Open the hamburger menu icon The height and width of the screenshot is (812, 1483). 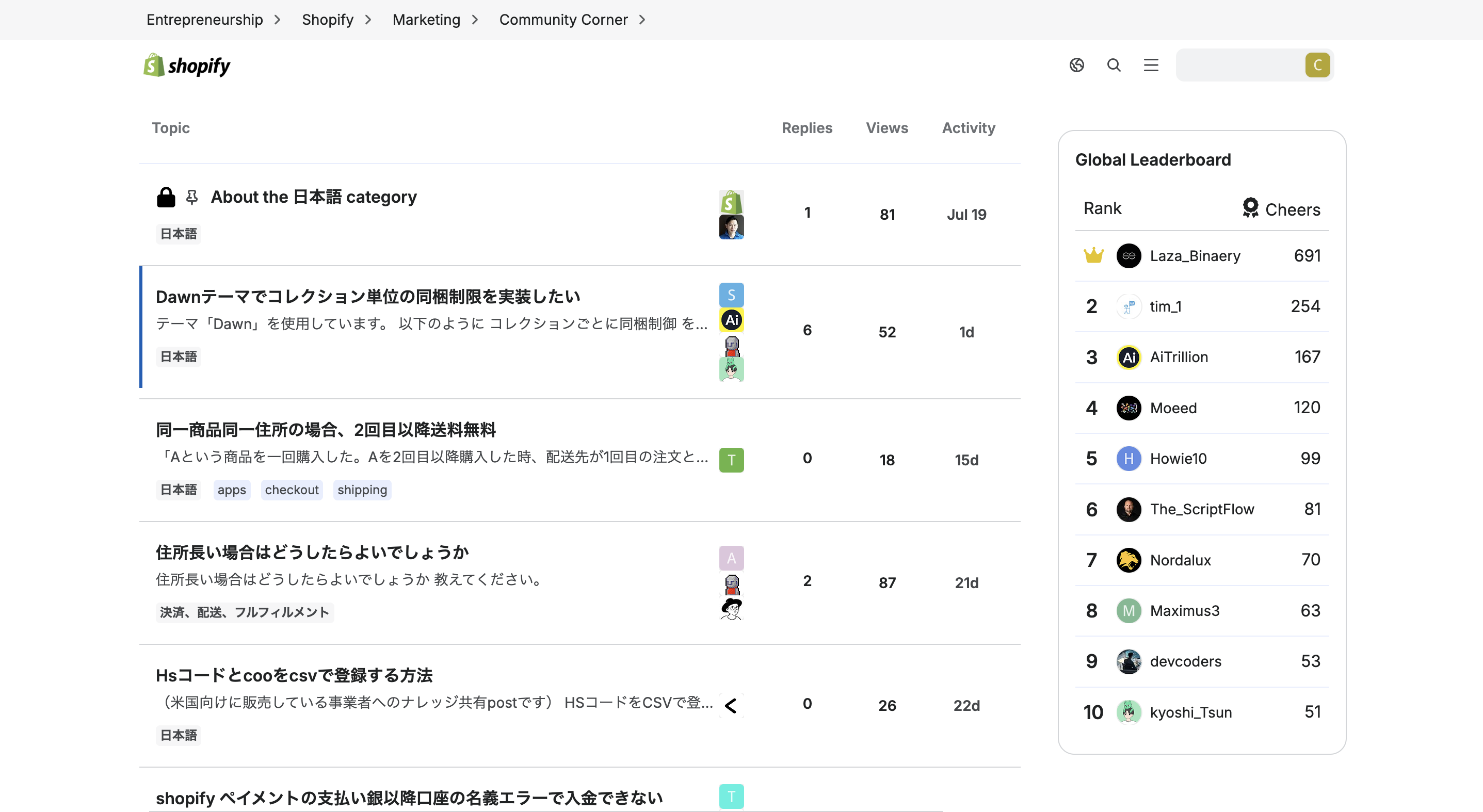point(1151,65)
